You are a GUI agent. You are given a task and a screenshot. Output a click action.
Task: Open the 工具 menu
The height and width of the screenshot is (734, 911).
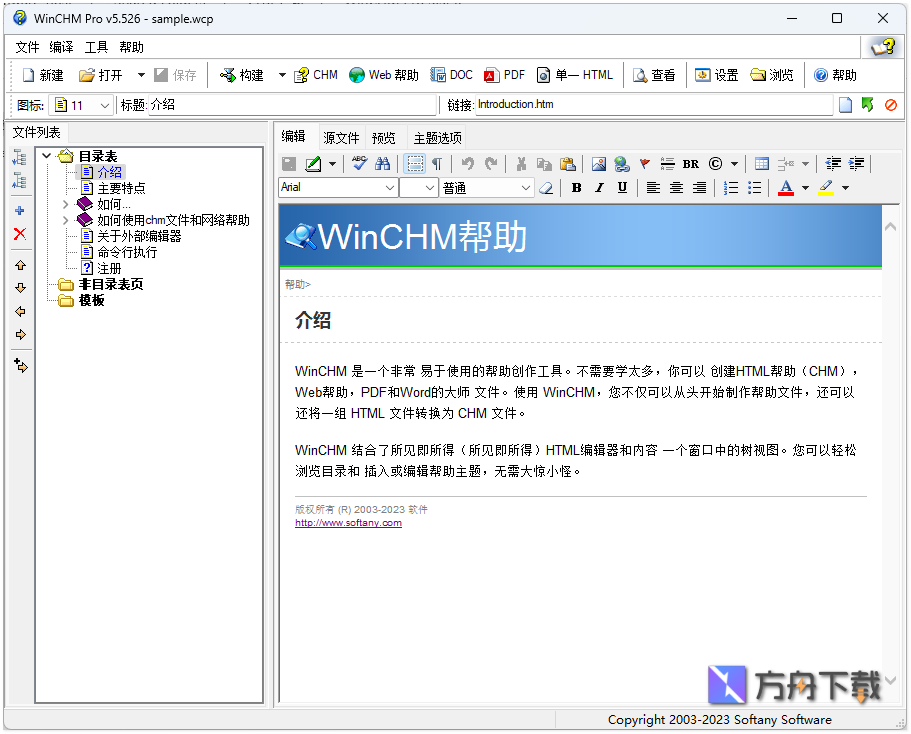click(x=97, y=46)
